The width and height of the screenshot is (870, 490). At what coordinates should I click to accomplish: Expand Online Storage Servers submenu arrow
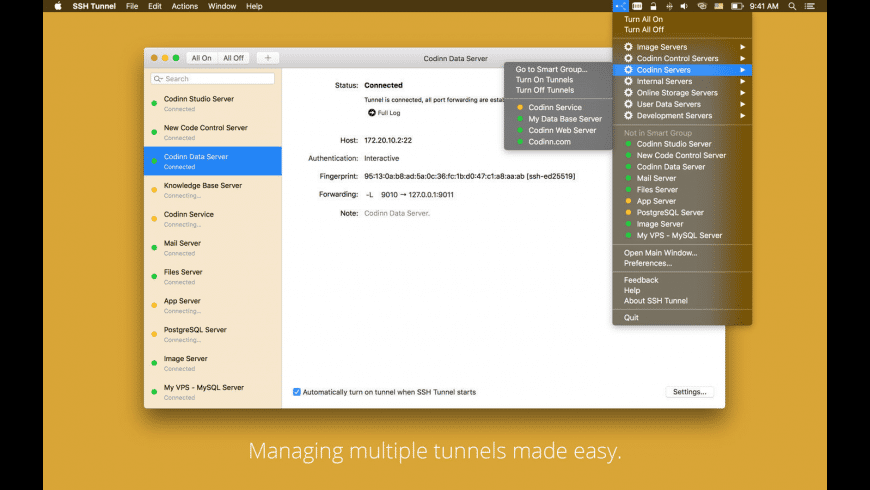(x=742, y=93)
